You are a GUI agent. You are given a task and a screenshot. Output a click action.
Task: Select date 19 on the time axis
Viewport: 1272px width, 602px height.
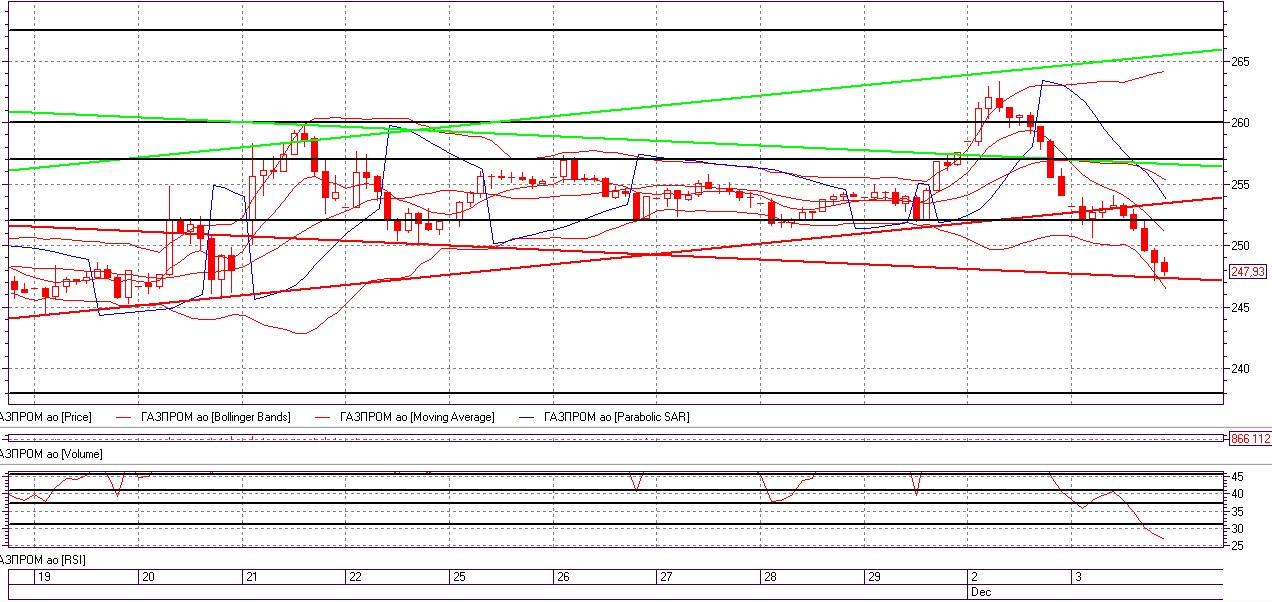[43, 577]
